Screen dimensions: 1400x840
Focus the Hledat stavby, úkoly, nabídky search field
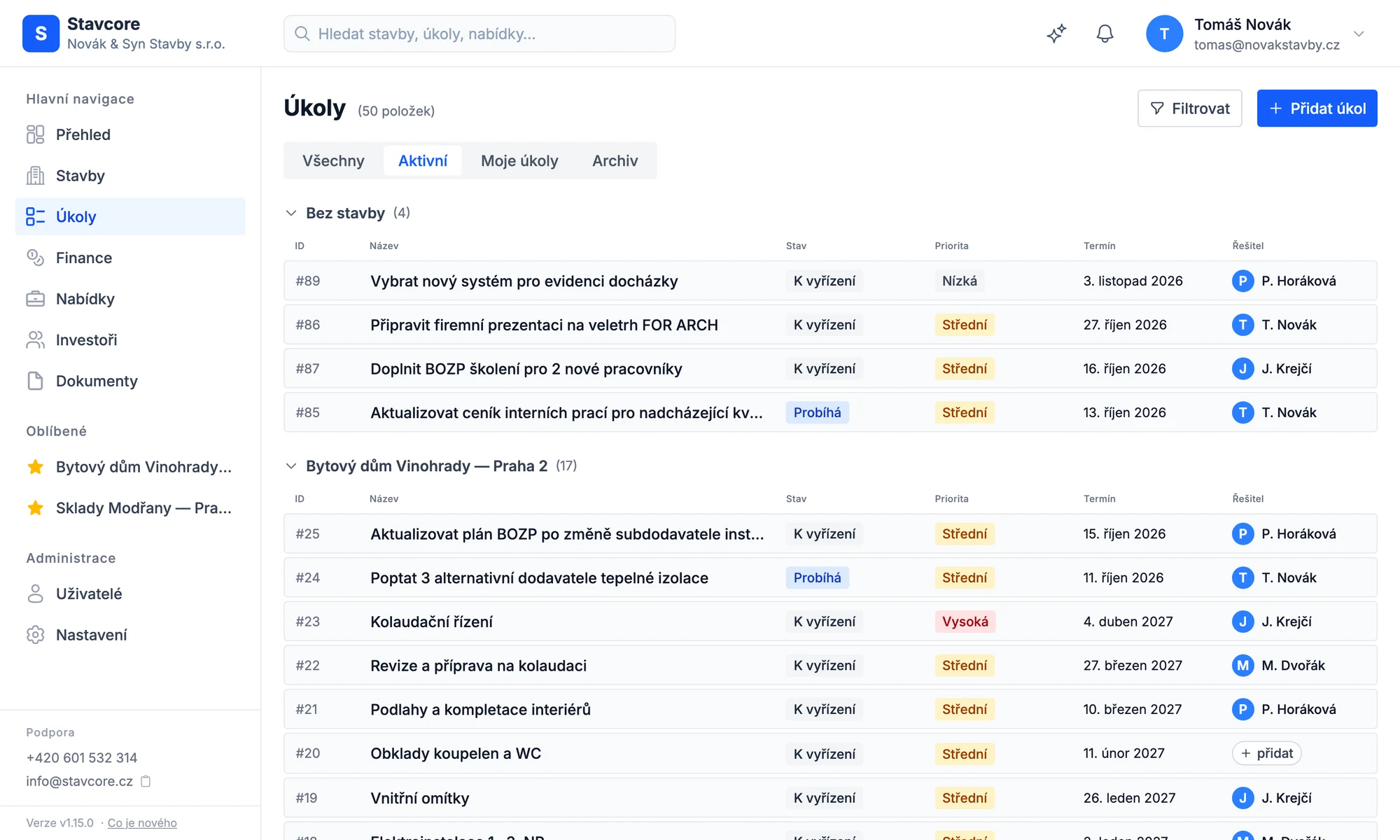tap(479, 34)
